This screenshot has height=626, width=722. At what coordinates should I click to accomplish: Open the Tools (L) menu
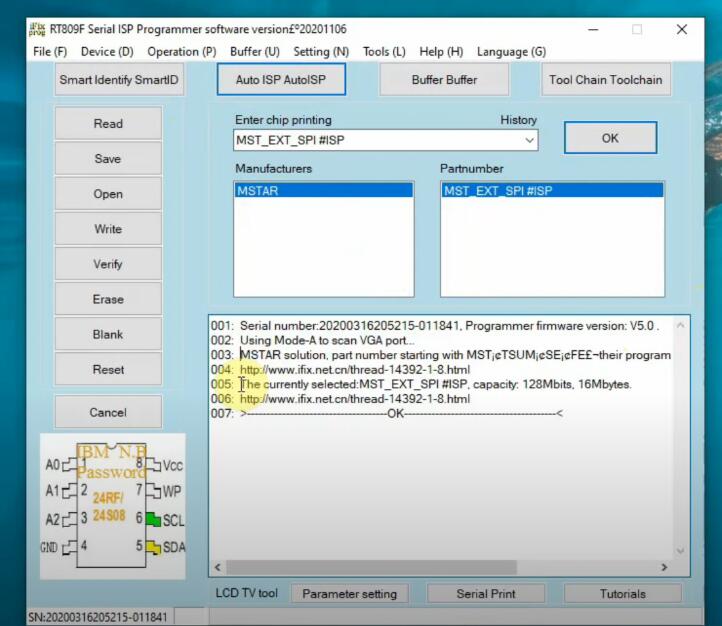pyautogui.click(x=384, y=52)
